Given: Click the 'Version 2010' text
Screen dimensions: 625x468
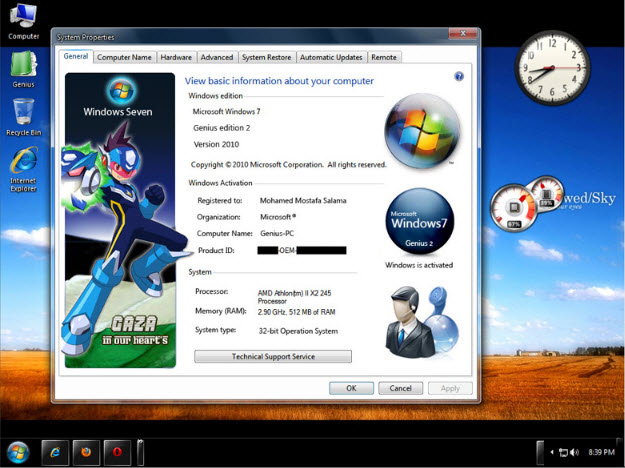Looking at the screenshot, I should point(216,144).
